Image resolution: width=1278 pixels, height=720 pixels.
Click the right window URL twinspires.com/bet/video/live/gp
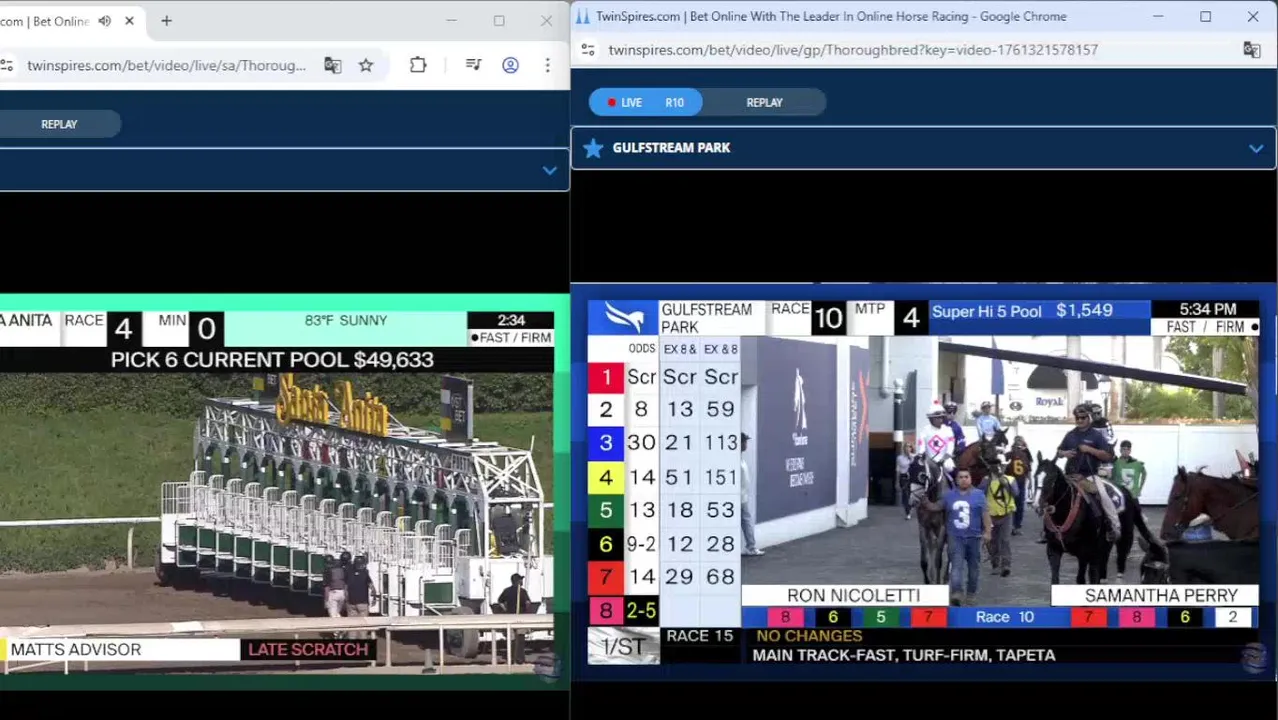pyautogui.click(x=853, y=50)
